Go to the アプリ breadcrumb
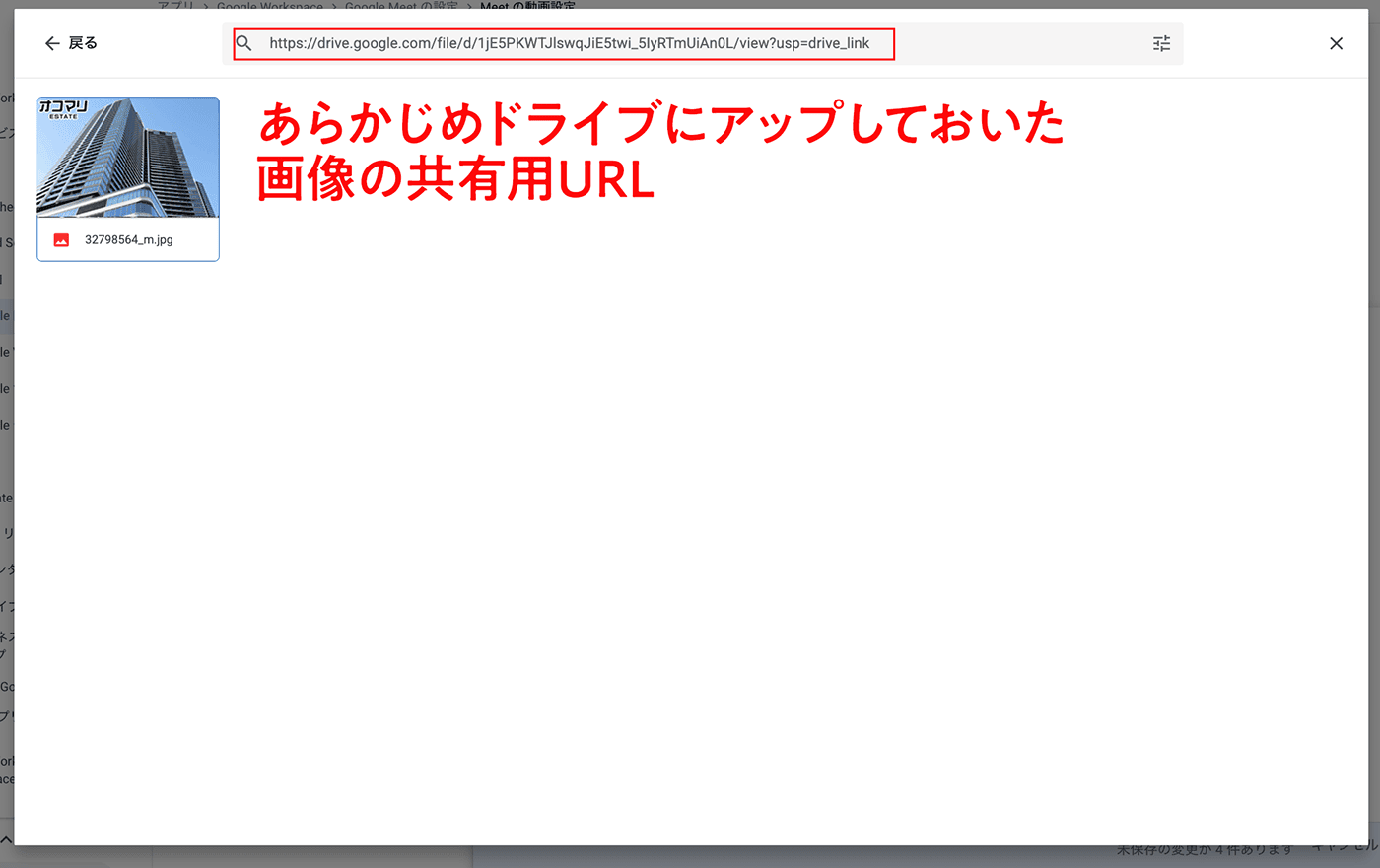The height and width of the screenshot is (868, 1380). pos(175,6)
